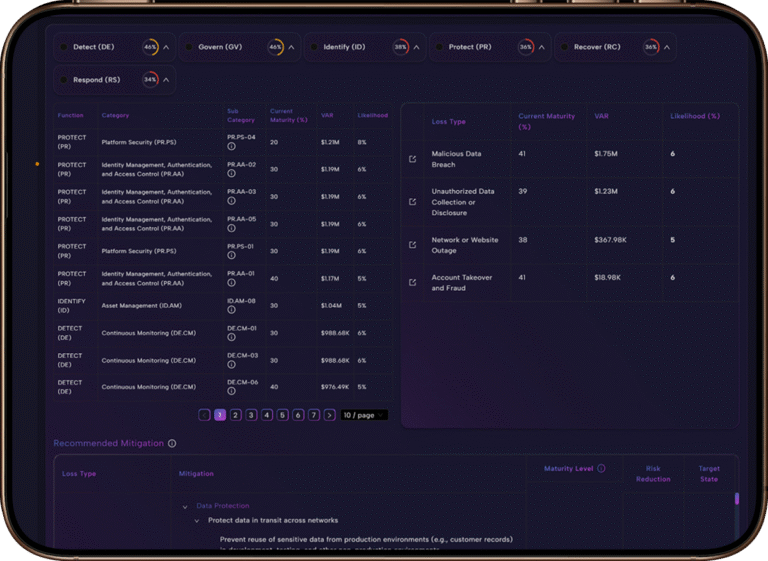The width and height of the screenshot is (768, 561).
Task: Jump to page 7 in pagination
Action: click(314, 415)
